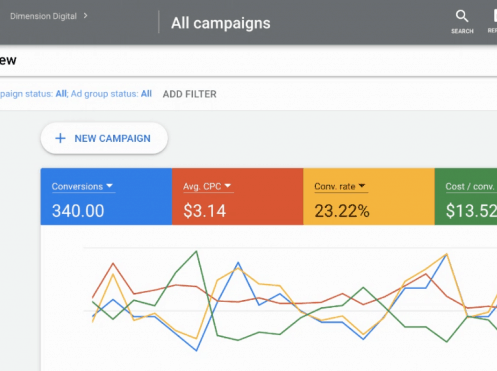Open the Conv. rate metric dropdown
Screen dimensions: 497x371
(x=362, y=186)
